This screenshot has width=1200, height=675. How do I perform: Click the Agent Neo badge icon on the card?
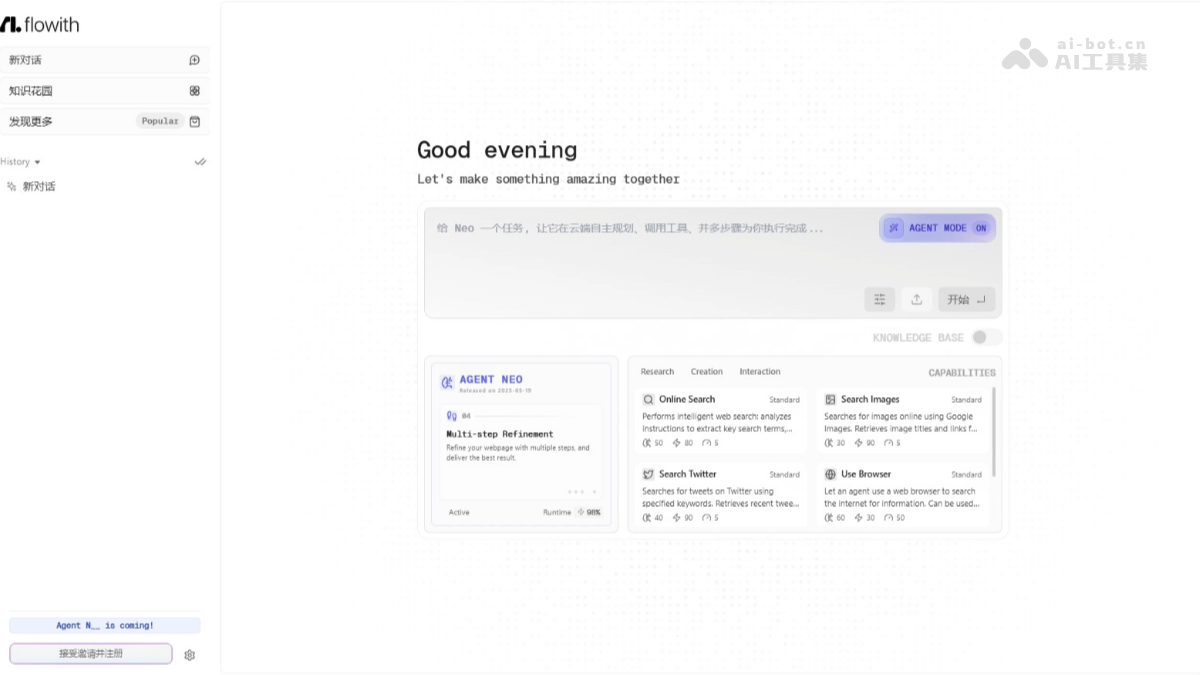[448, 380]
